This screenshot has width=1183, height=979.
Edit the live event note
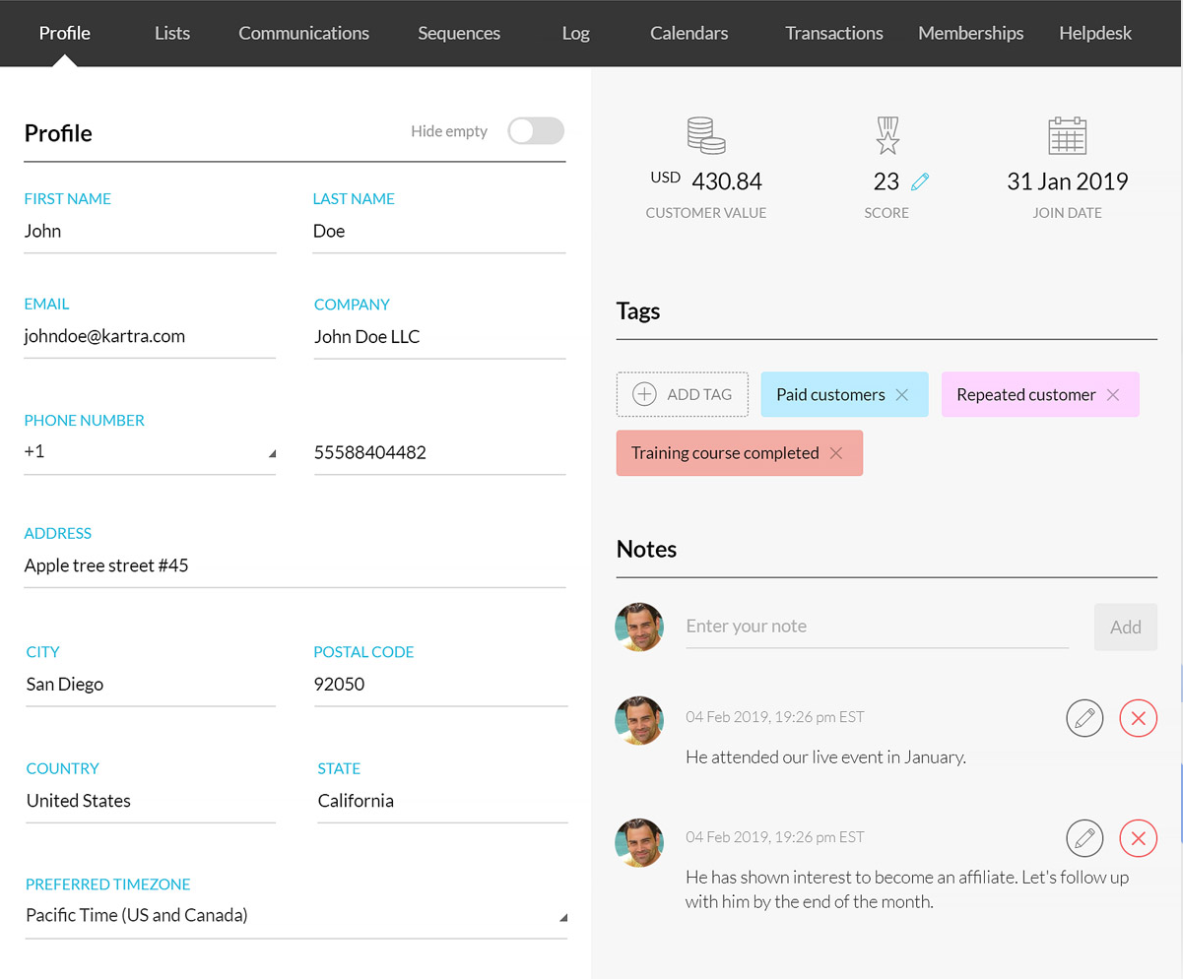(1084, 718)
